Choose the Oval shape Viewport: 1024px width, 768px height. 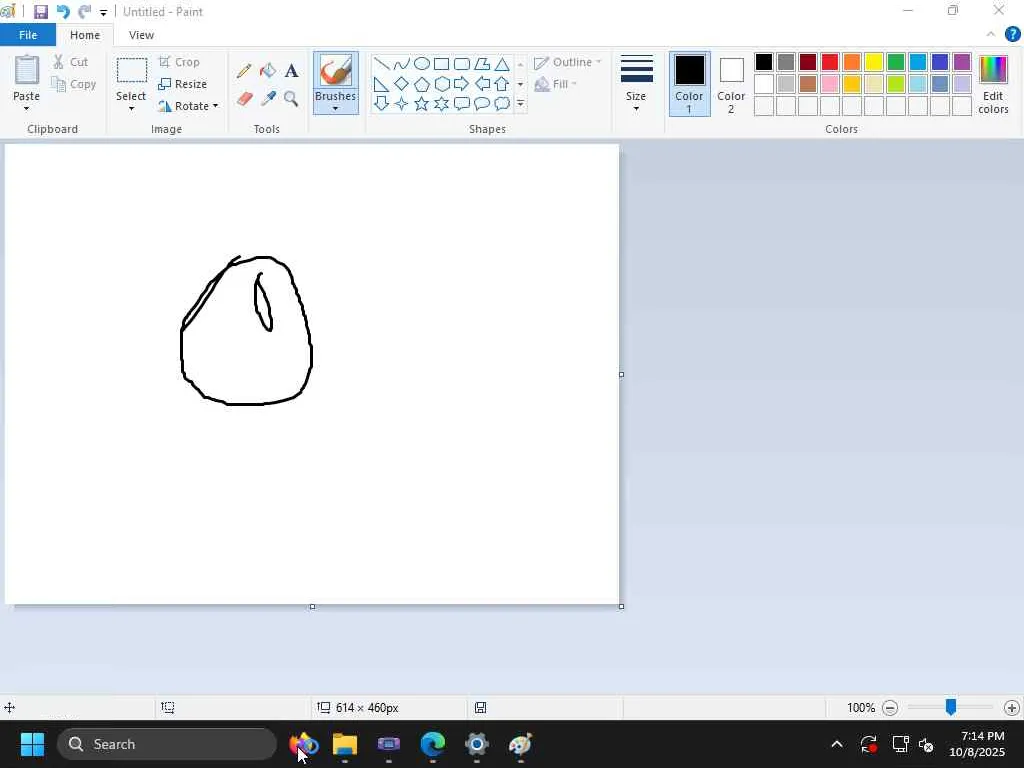click(421, 64)
